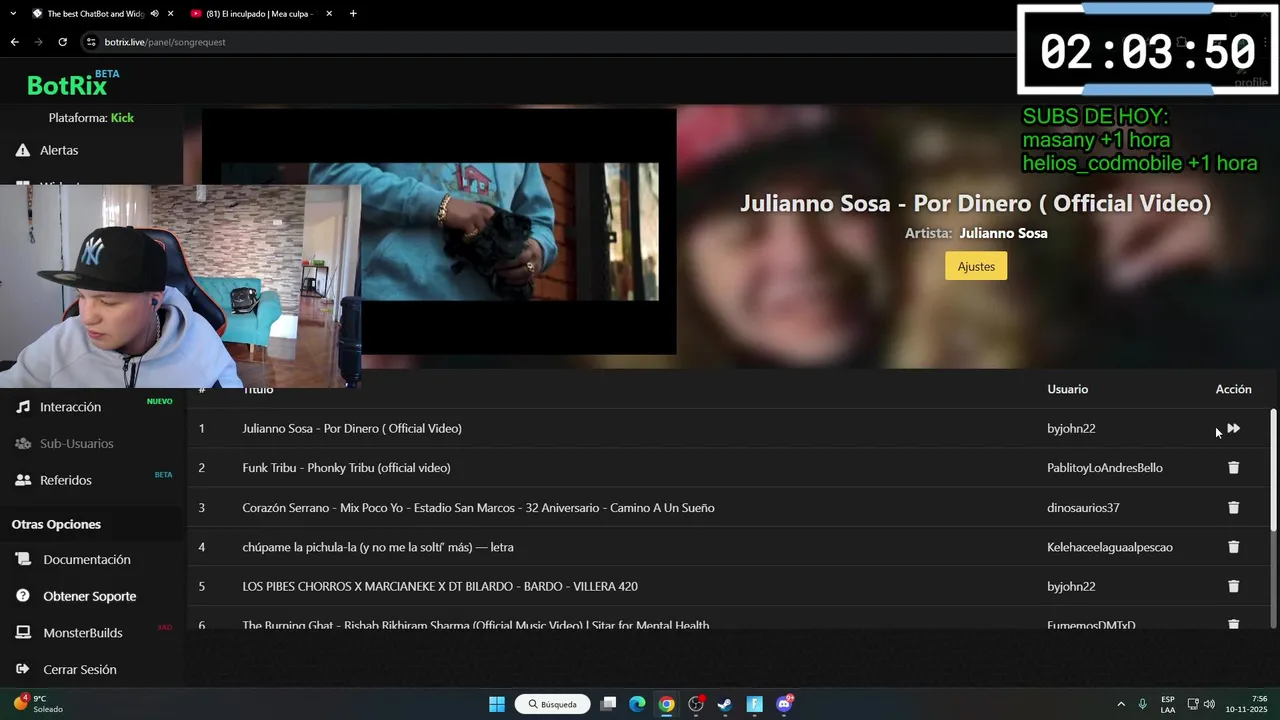Open the tab search dropdown arrow
The height and width of the screenshot is (720, 1280).
(14, 14)
